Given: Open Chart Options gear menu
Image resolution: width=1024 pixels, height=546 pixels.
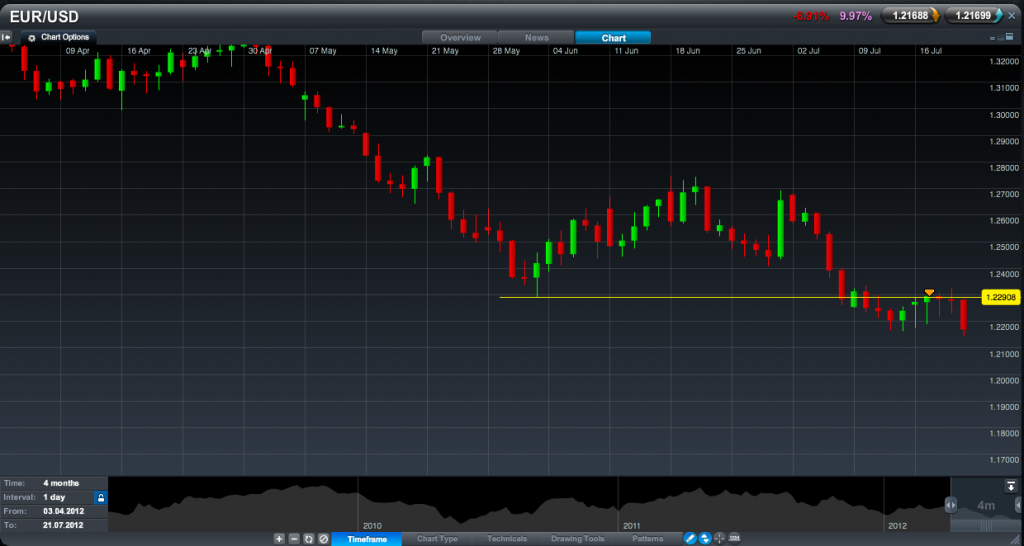Looking at the screenshot, I should click(x=58, y=37).
